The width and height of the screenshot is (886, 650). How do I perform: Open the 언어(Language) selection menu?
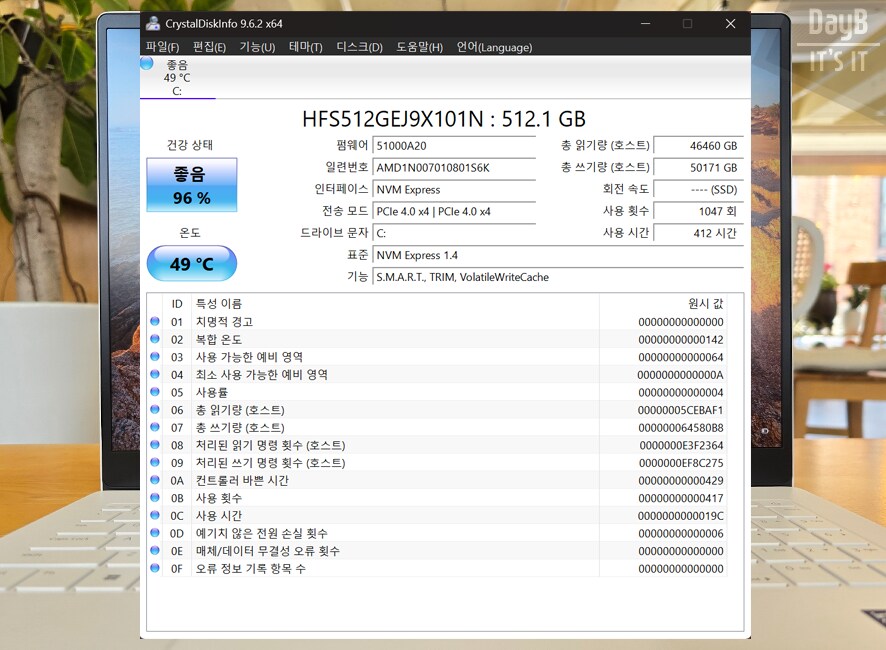pos(497,46)
